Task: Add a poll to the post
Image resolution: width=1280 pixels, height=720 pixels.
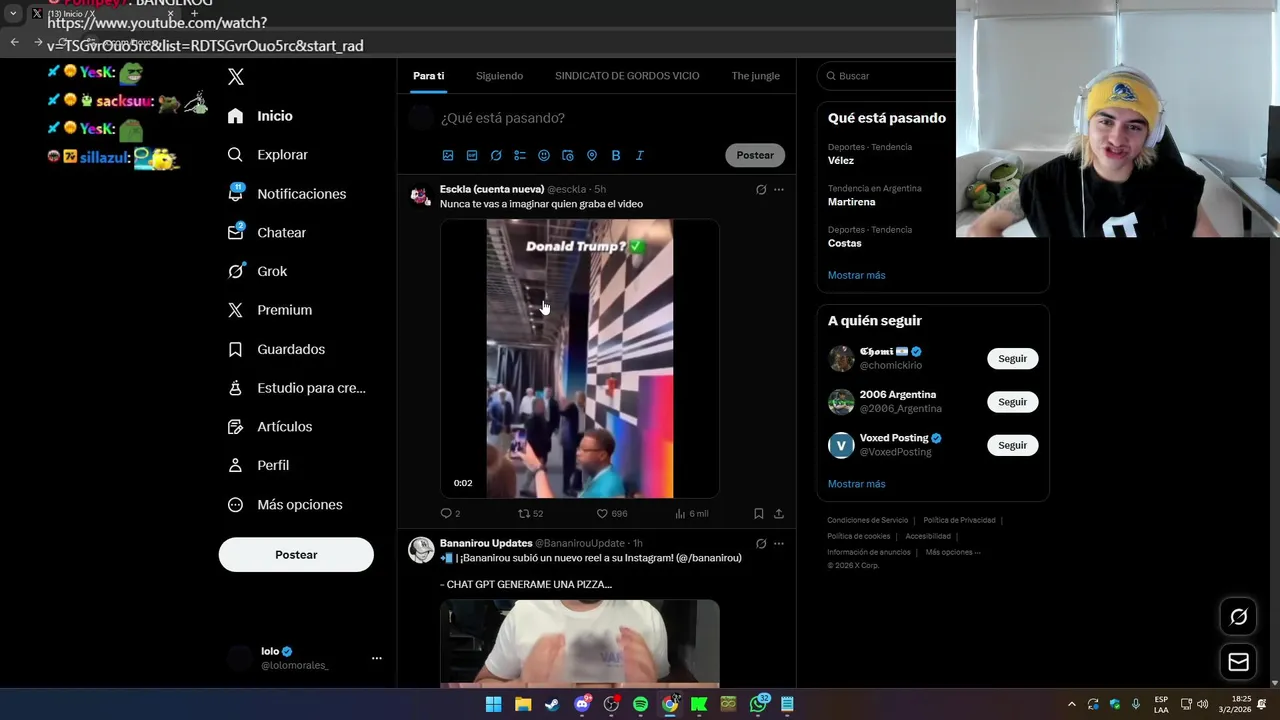Action: click(520, 155)
